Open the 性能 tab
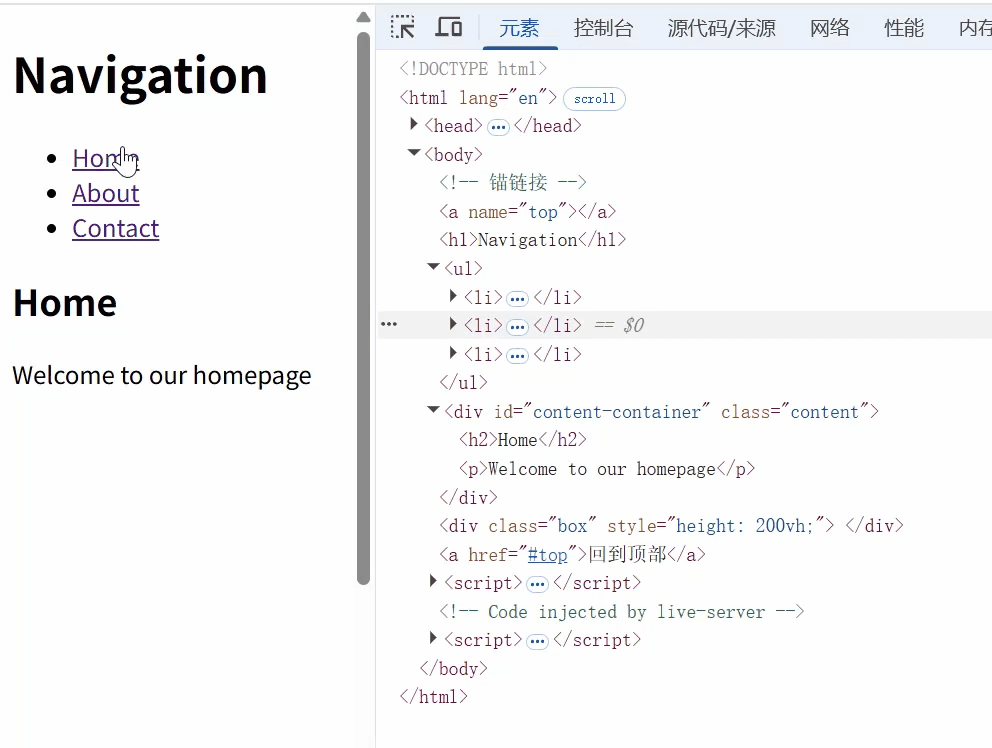This screenshot has width=992, height=748. [x=904, y=28]
